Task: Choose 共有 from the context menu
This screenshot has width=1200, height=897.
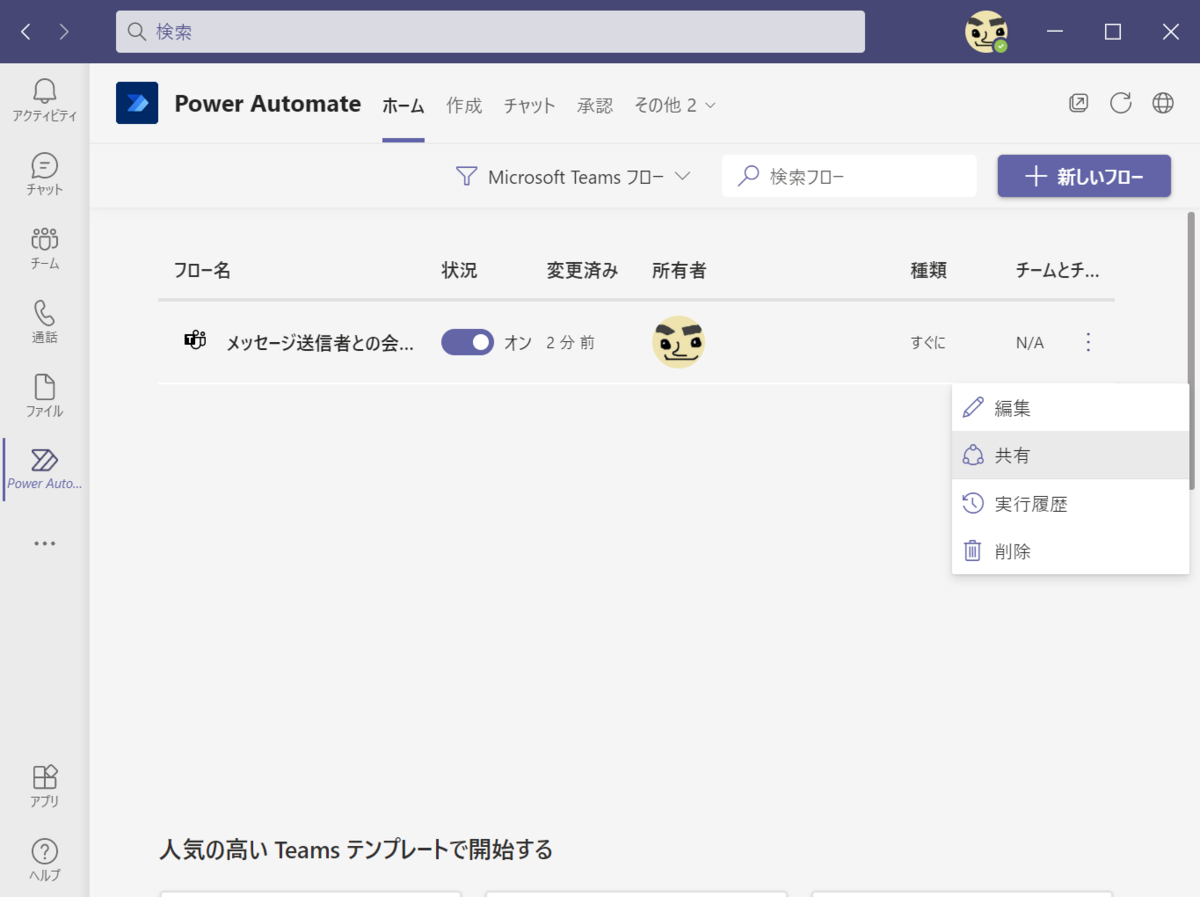Action: tap(1070, 455)
